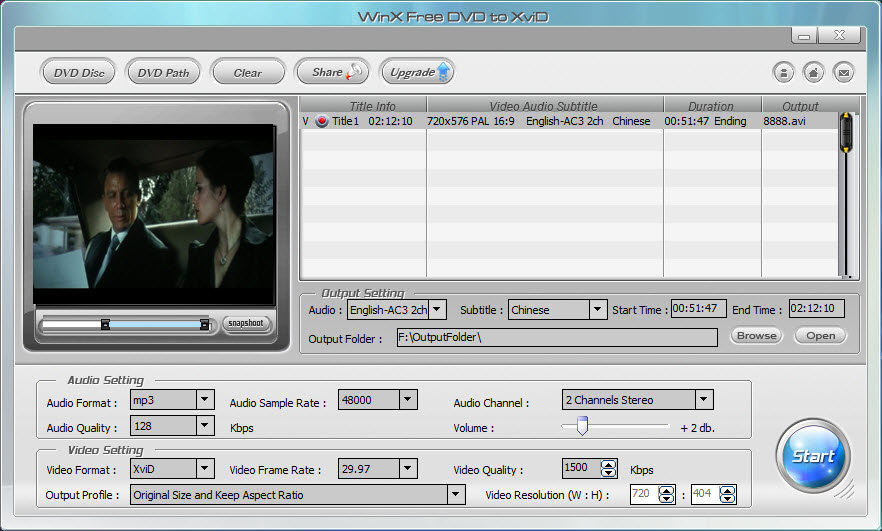
Task: Click the End Time field 02:12:10
Action: point(816,308)
